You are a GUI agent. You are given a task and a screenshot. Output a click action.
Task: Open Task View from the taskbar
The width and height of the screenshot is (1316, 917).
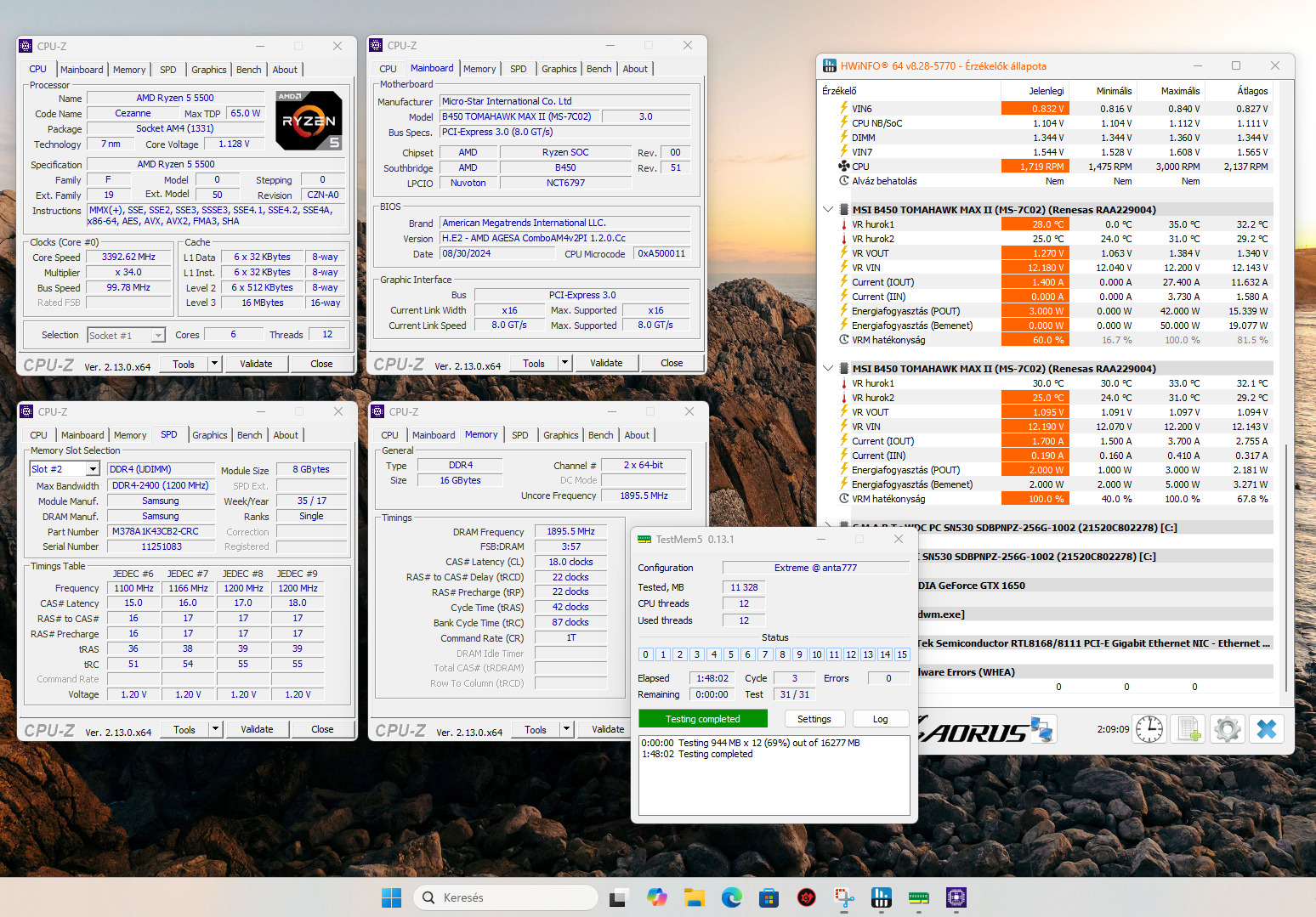coord(619,897)
